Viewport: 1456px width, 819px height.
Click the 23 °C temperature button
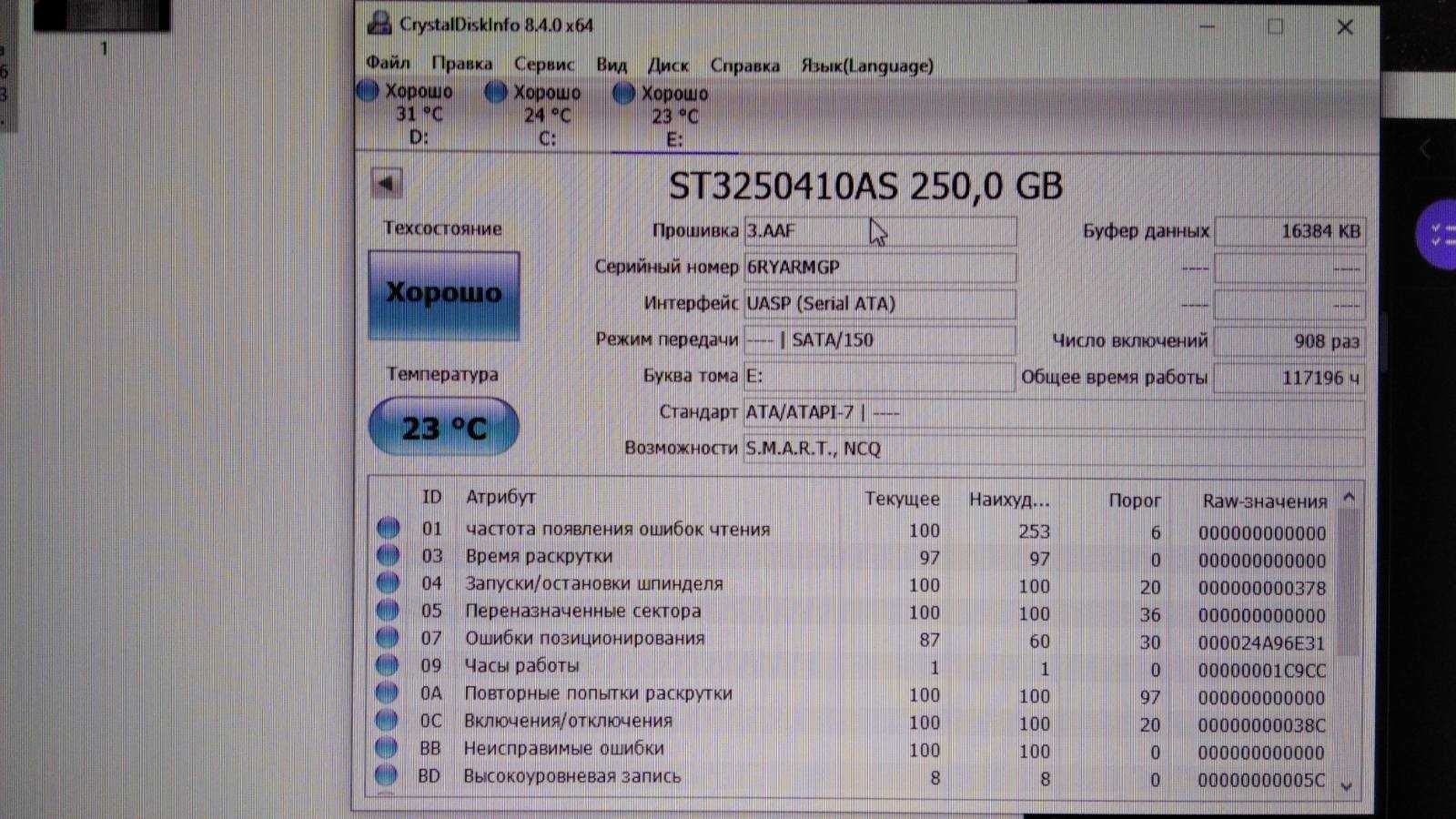click(444, 427)
